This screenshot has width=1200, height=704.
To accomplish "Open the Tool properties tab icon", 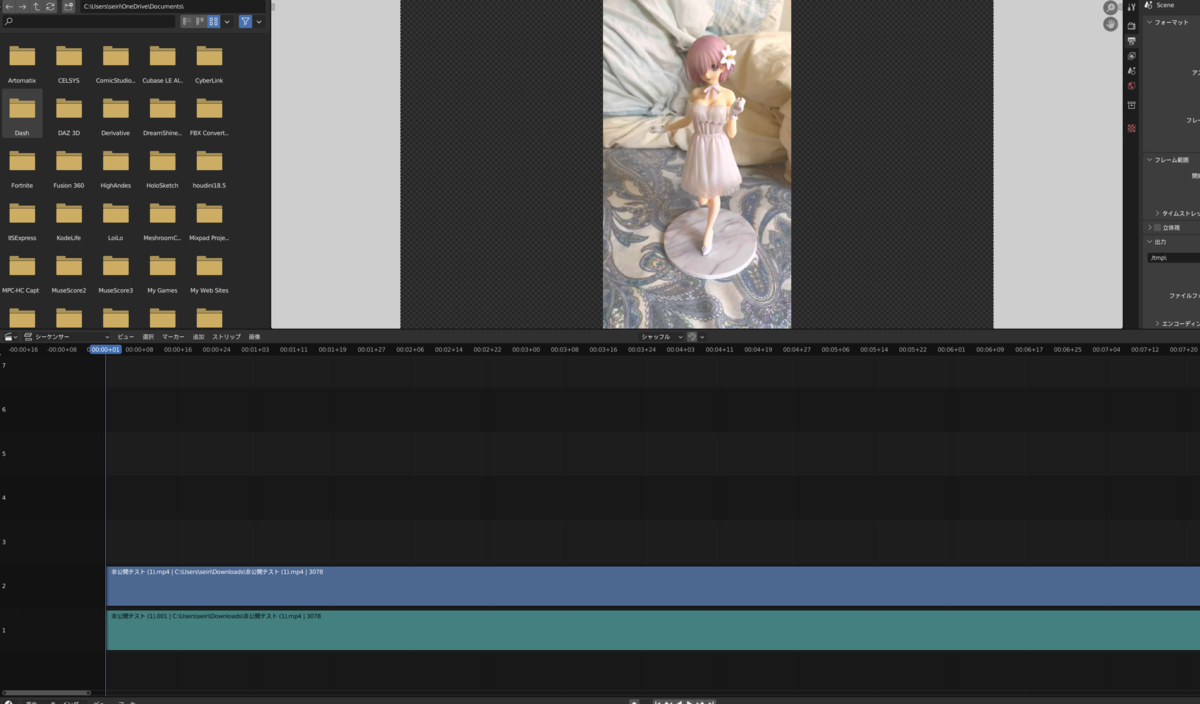I will [1131, 8].
